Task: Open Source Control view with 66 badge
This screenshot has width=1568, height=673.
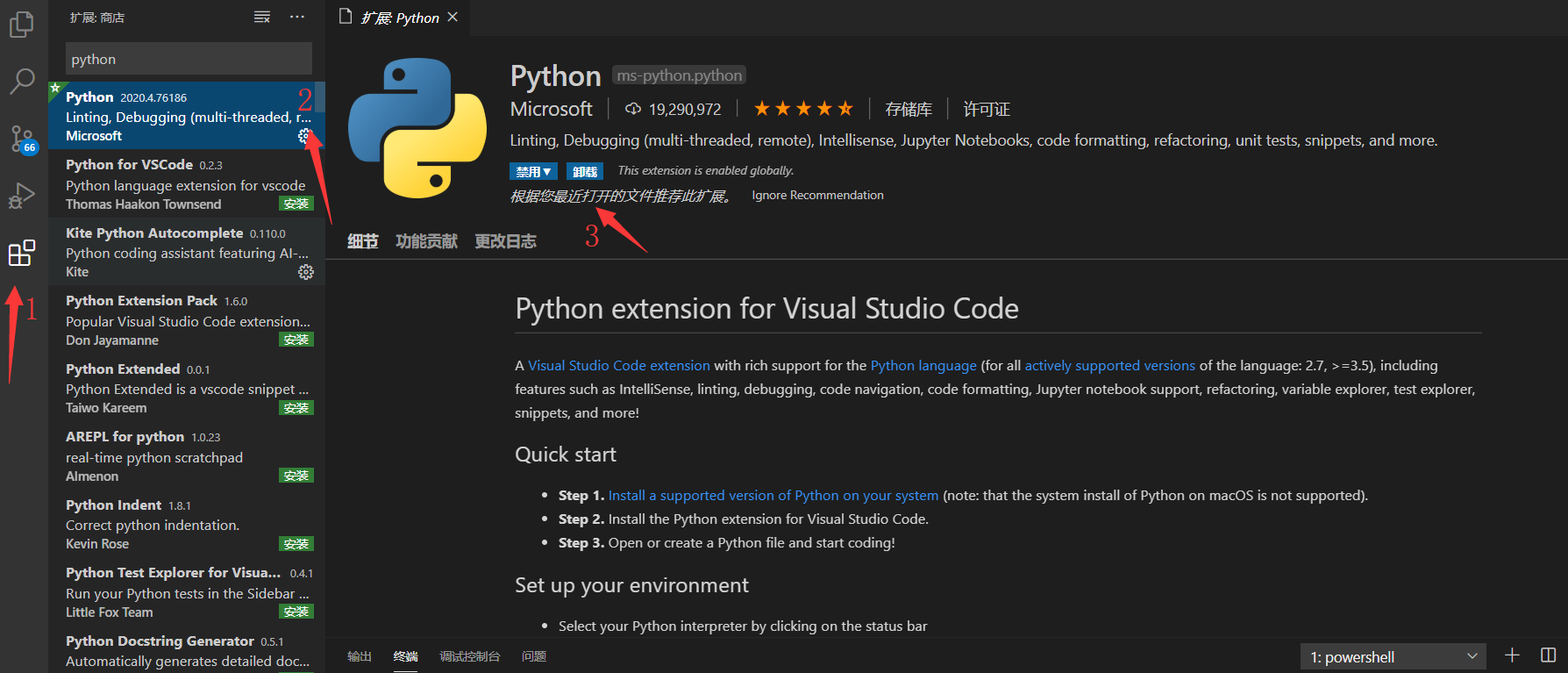Action: (x=22, y=139)
